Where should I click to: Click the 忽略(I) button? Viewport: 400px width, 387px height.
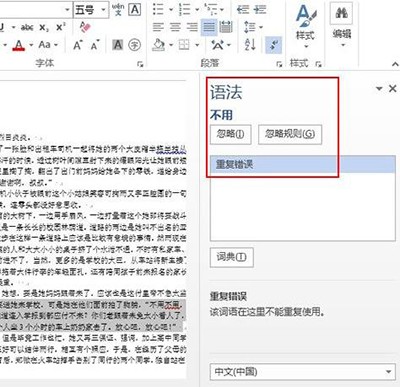click(230, 134)
